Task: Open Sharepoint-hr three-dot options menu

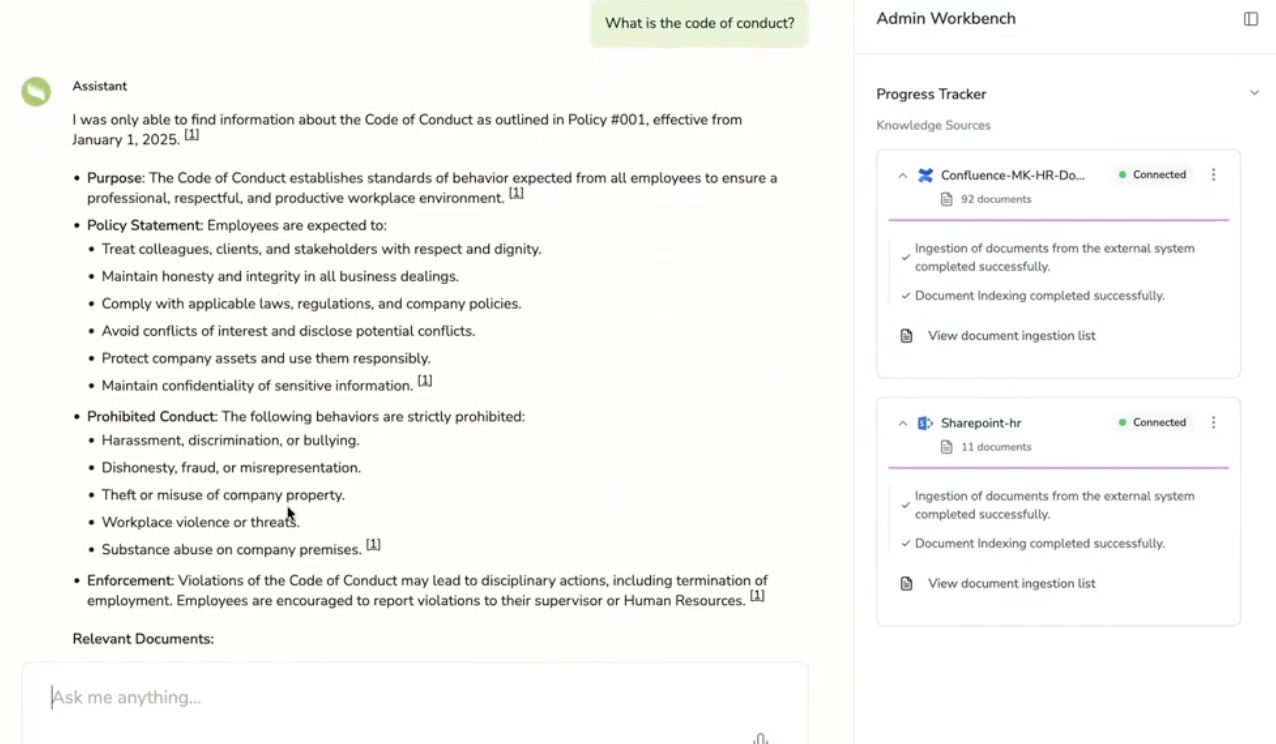Action: [1213, 423]
